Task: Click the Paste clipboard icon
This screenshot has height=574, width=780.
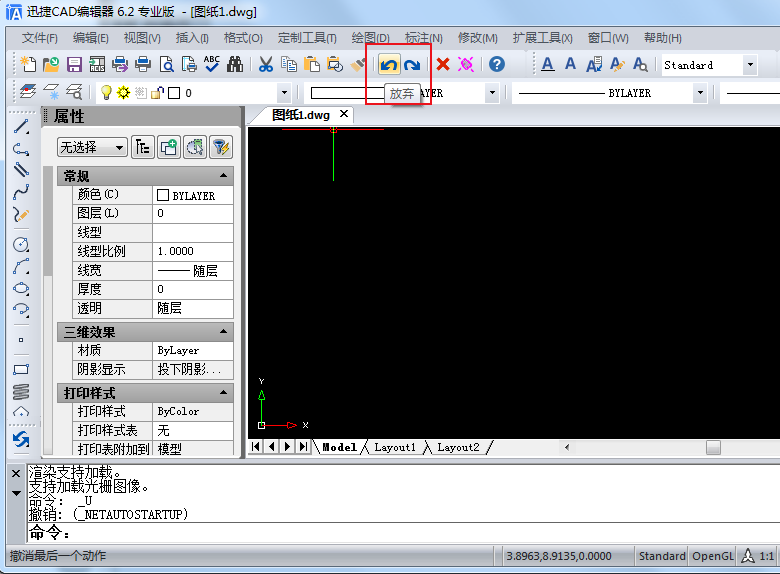Action: point(311,64)
